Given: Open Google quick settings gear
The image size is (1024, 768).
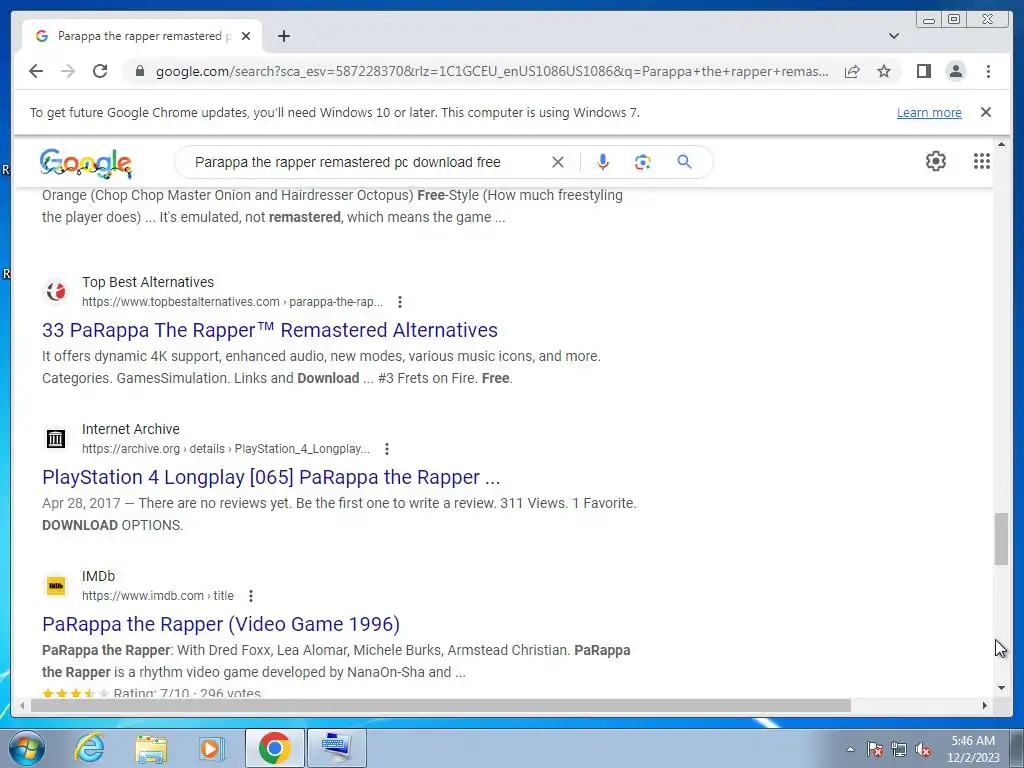Looking at the screenshot, I should (935, 161).
